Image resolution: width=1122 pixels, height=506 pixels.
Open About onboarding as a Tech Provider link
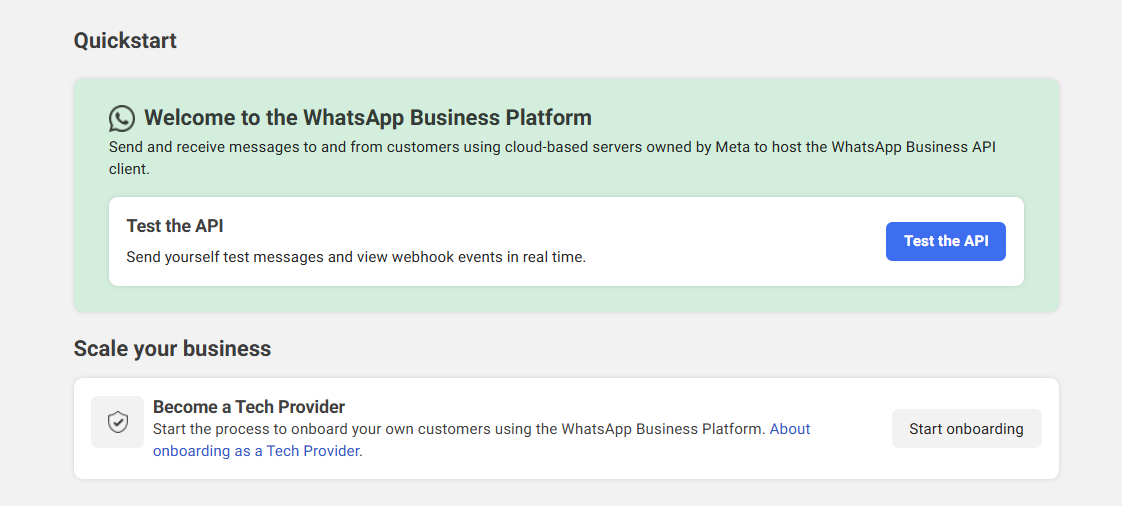tap(257, 451)
